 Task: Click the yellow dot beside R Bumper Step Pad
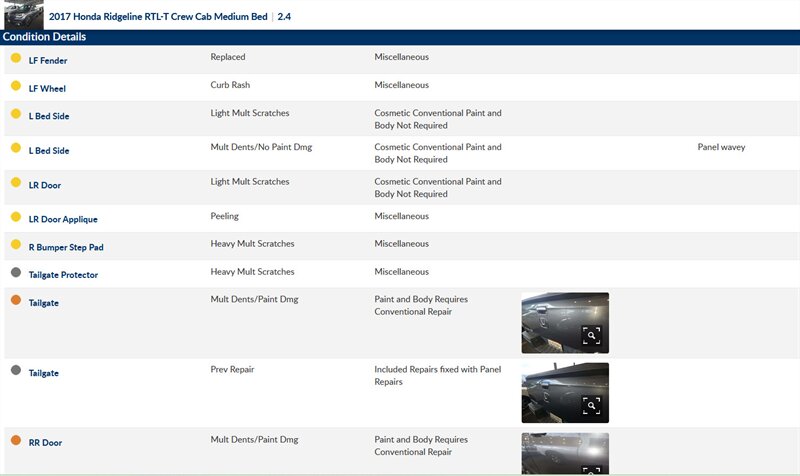[16, 245]
